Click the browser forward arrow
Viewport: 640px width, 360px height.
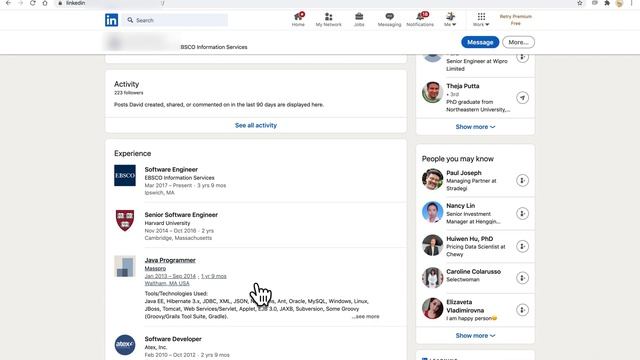point(20,3)
